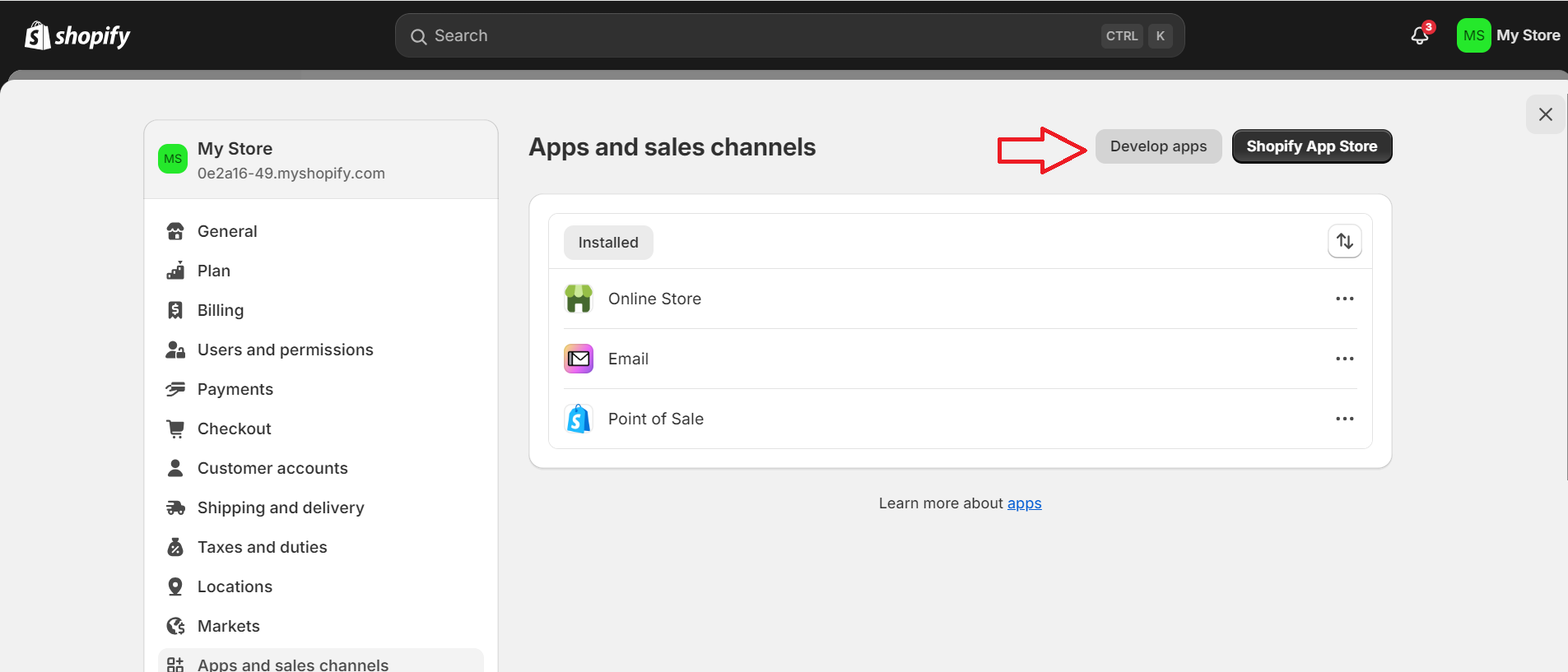
Task: Click the General storefront icon
Action: [175, 231]
